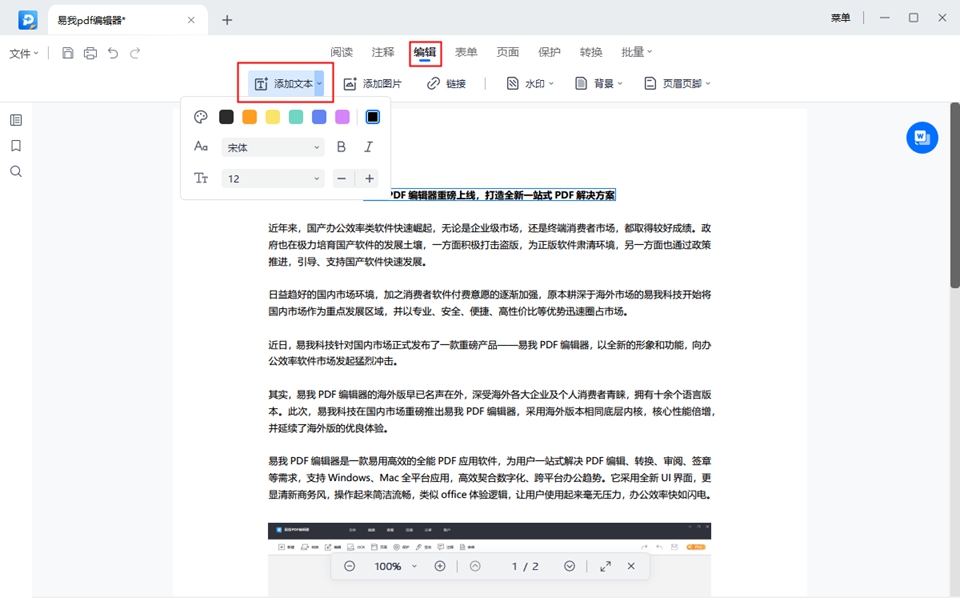Pick the purple color swatch
The width and height of the screenshot is (960, 598).
[342, 117]
